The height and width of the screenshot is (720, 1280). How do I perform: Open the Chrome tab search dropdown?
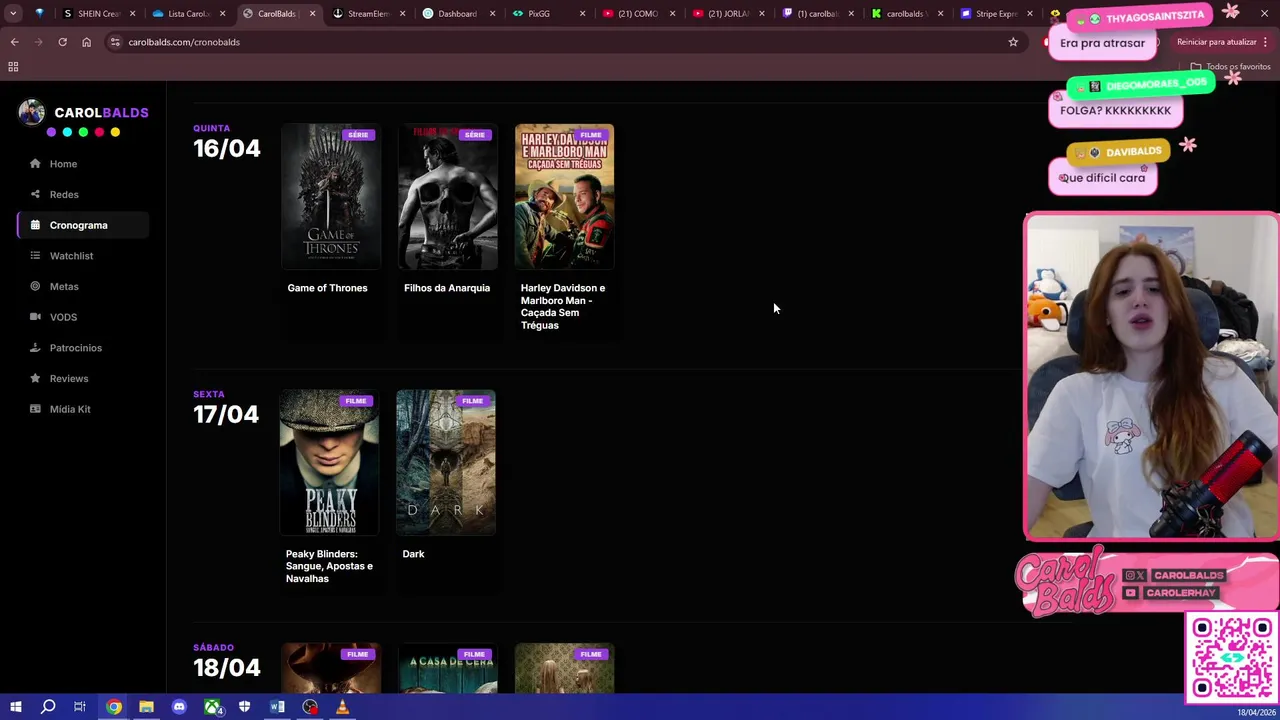click(x=13, y=14)
